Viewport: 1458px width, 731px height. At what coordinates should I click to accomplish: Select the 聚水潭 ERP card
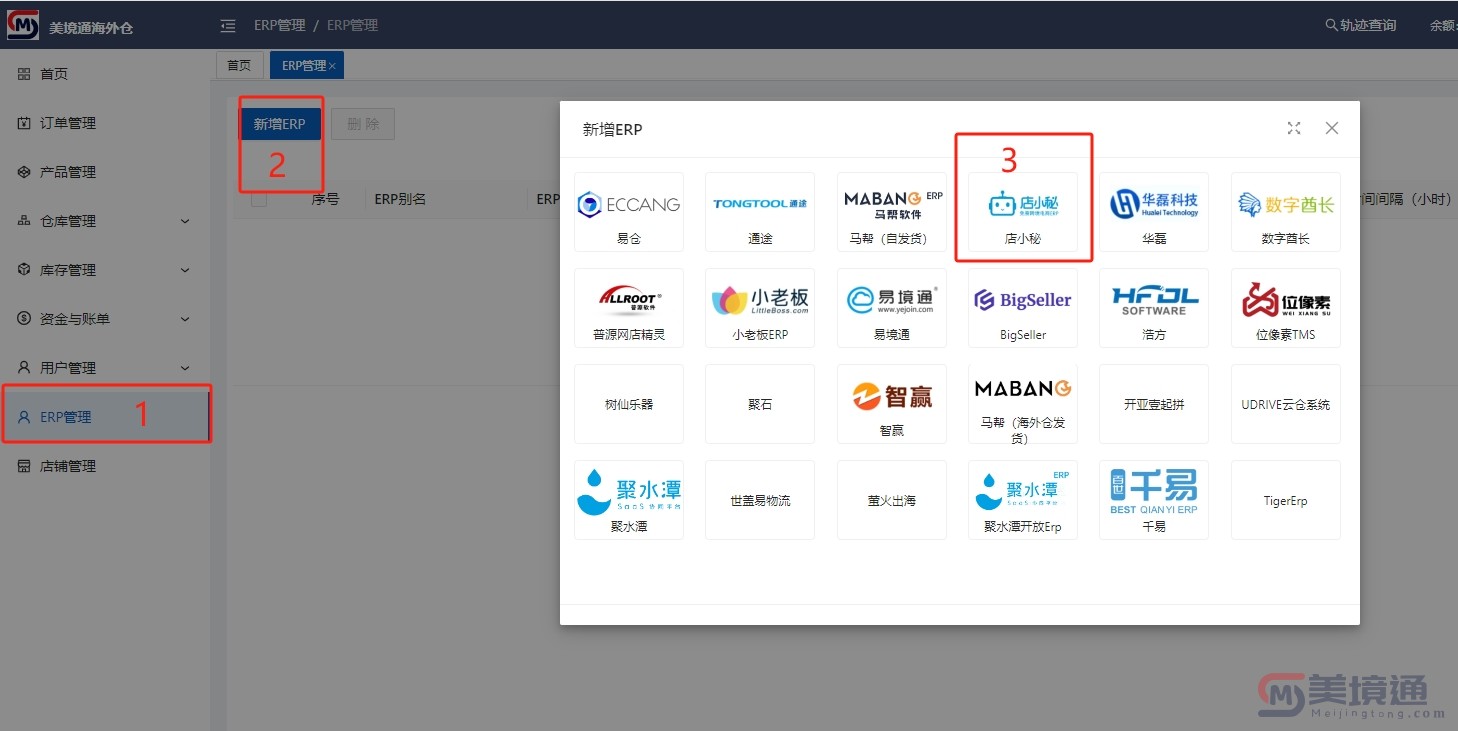pyautogui.click(x=629, y=500)
